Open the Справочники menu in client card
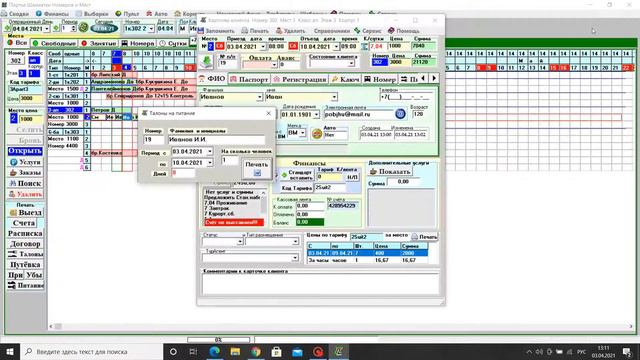Image resolution: width=640 pixels, height=360 pixels. pyautogui.click(x=331, y=31)
